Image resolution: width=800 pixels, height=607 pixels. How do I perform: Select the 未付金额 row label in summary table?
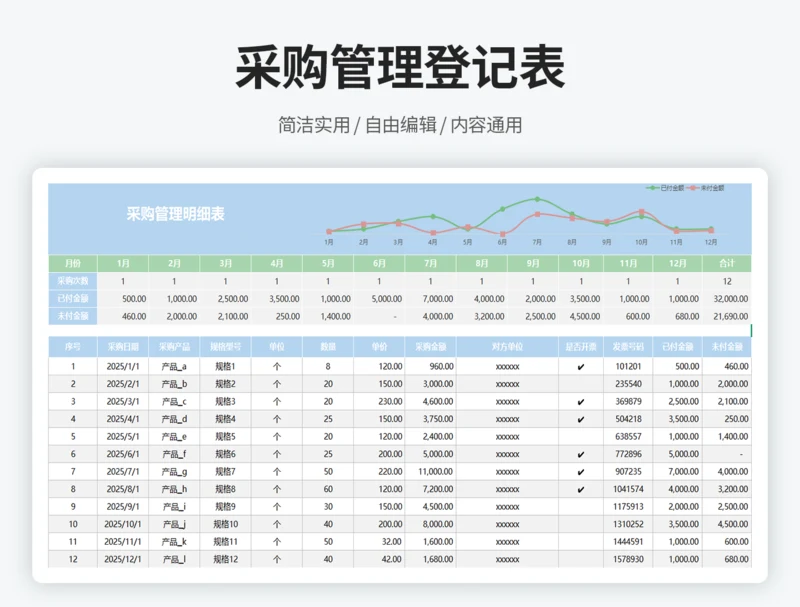(x=73, y=316)
